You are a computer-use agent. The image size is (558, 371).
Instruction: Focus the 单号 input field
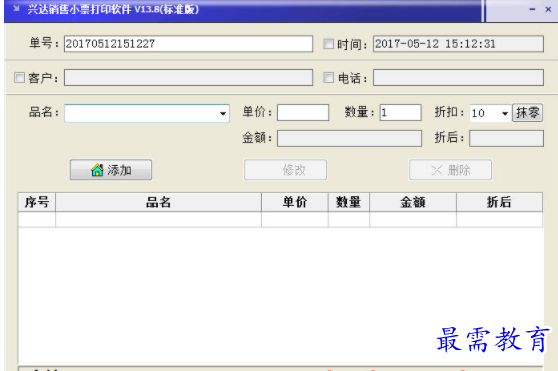(188, 44)
